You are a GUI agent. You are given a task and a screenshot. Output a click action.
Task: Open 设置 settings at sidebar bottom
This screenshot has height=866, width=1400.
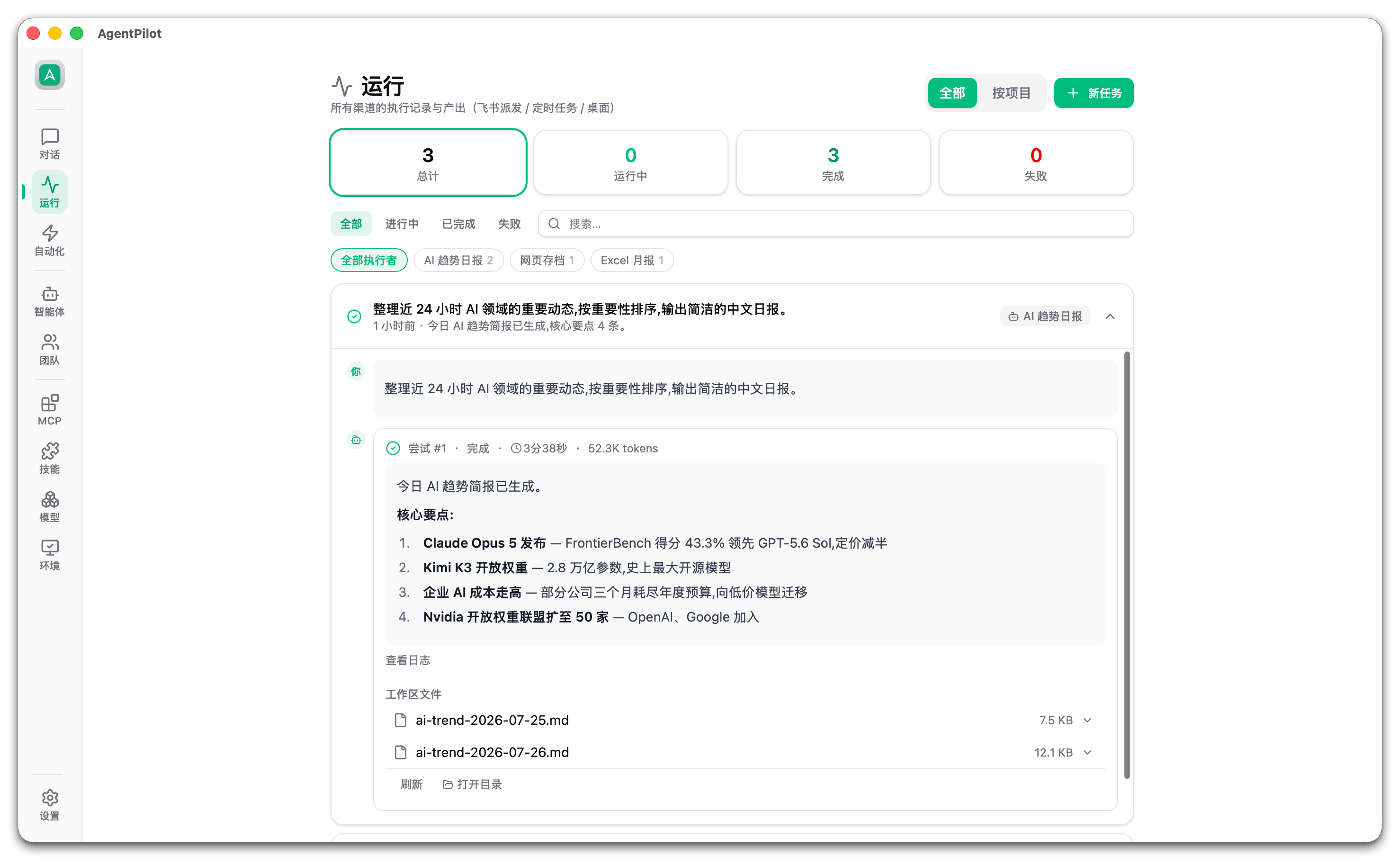(49, 805)
